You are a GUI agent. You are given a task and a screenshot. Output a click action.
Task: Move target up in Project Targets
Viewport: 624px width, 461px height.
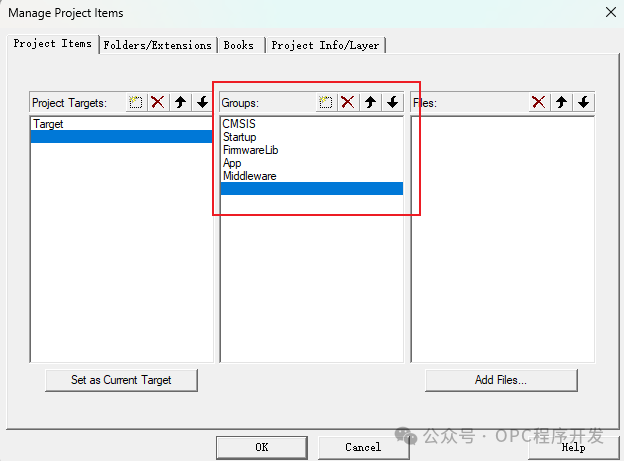coord(180,103)
